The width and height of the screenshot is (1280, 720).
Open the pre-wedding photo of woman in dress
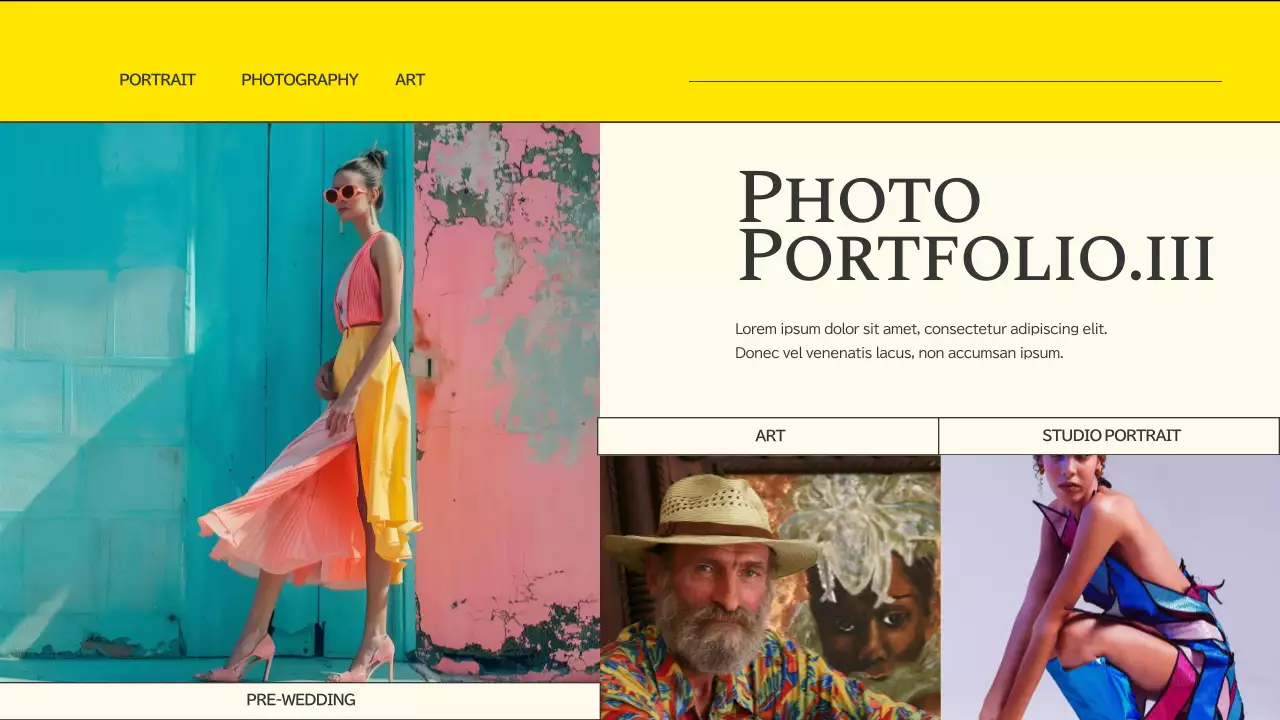click(x=300, y=400)
